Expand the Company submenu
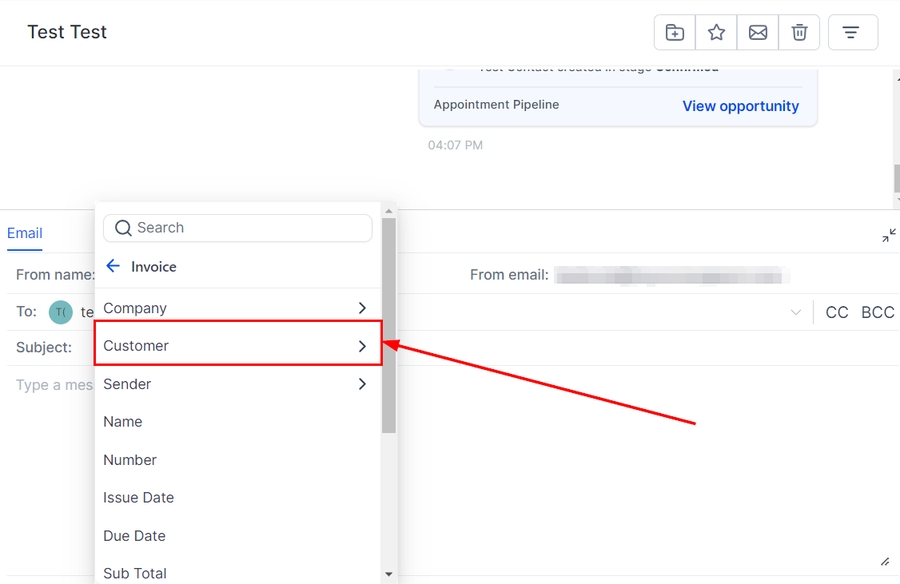Image resolution: width=900 pixels, height=584 pixels. coord(237,308)
